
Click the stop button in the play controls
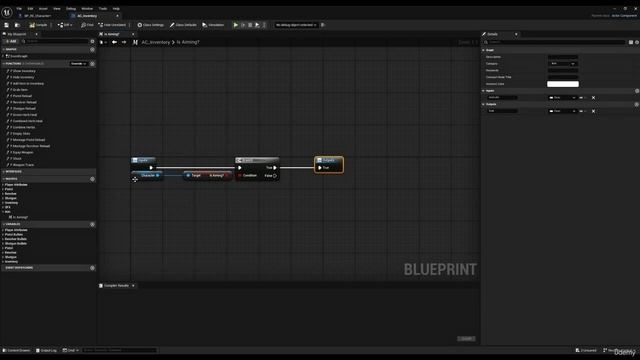click(x=250, y=25)
